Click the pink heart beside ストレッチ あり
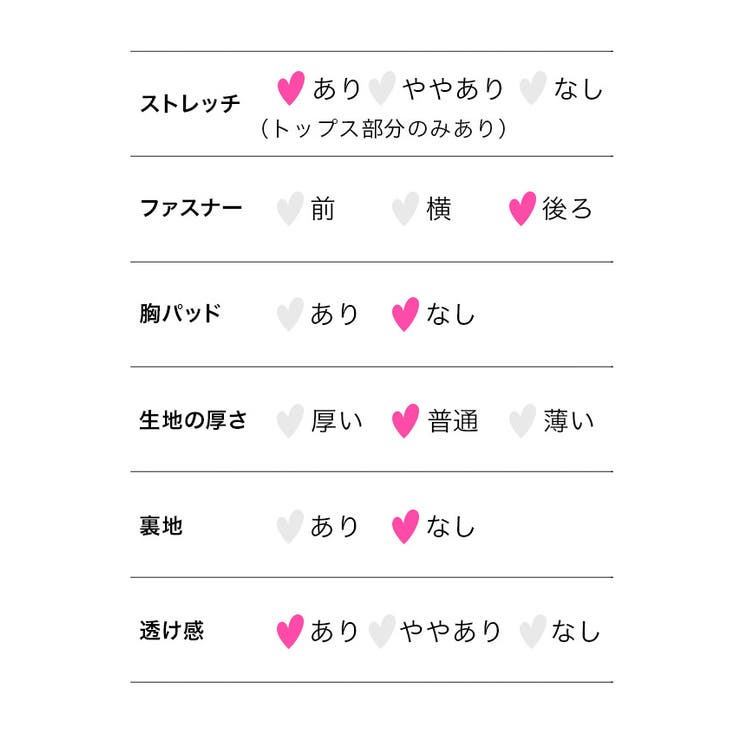The image size is (740, 740). click(291, 88)
